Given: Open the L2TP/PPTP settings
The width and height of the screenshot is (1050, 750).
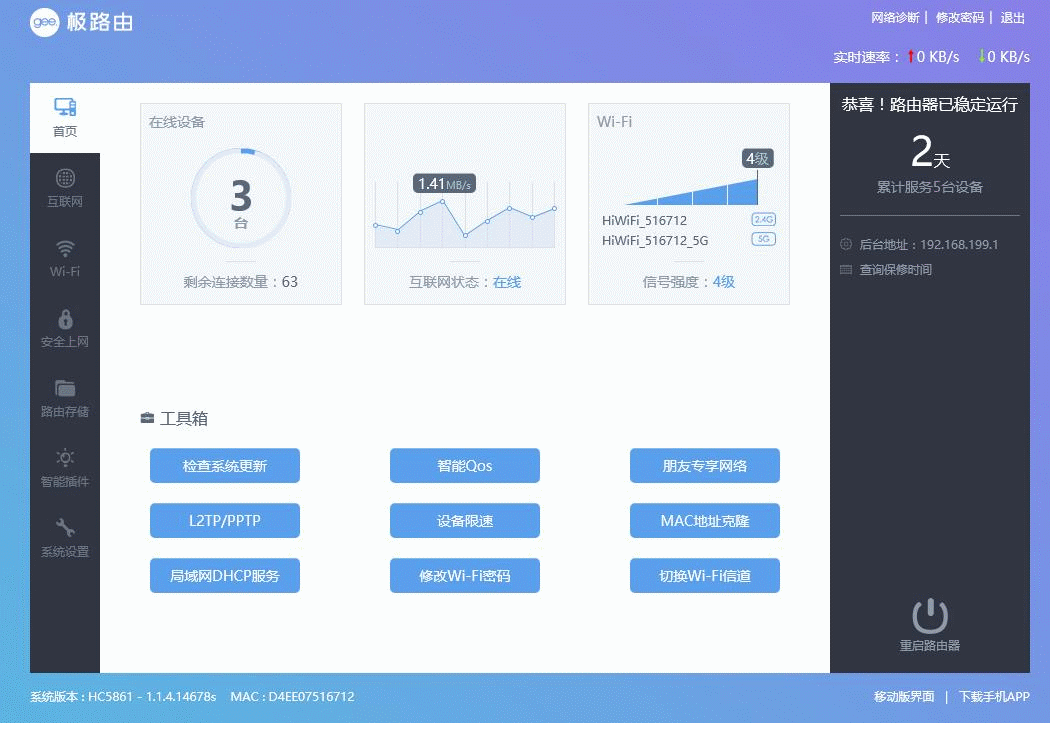Looking at the screenshot, I should click(225, 520).
